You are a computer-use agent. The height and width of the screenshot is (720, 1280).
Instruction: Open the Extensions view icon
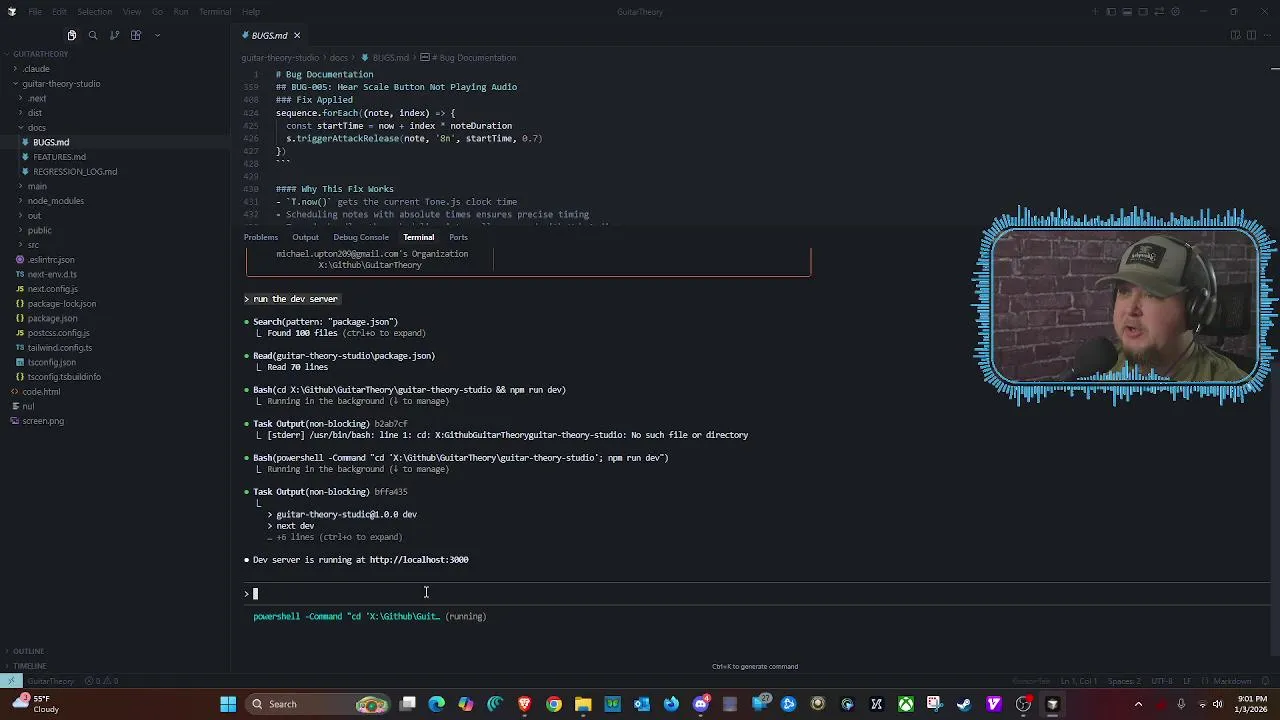coord(136,35)
